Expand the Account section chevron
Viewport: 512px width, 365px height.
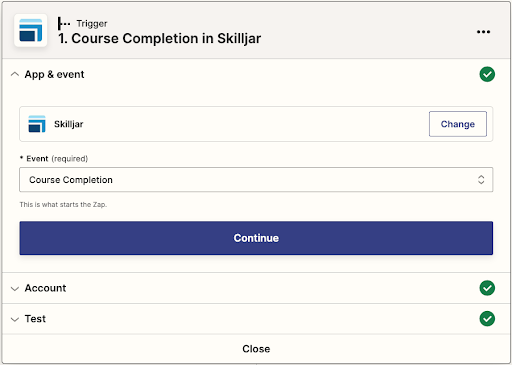coord(15,289)
